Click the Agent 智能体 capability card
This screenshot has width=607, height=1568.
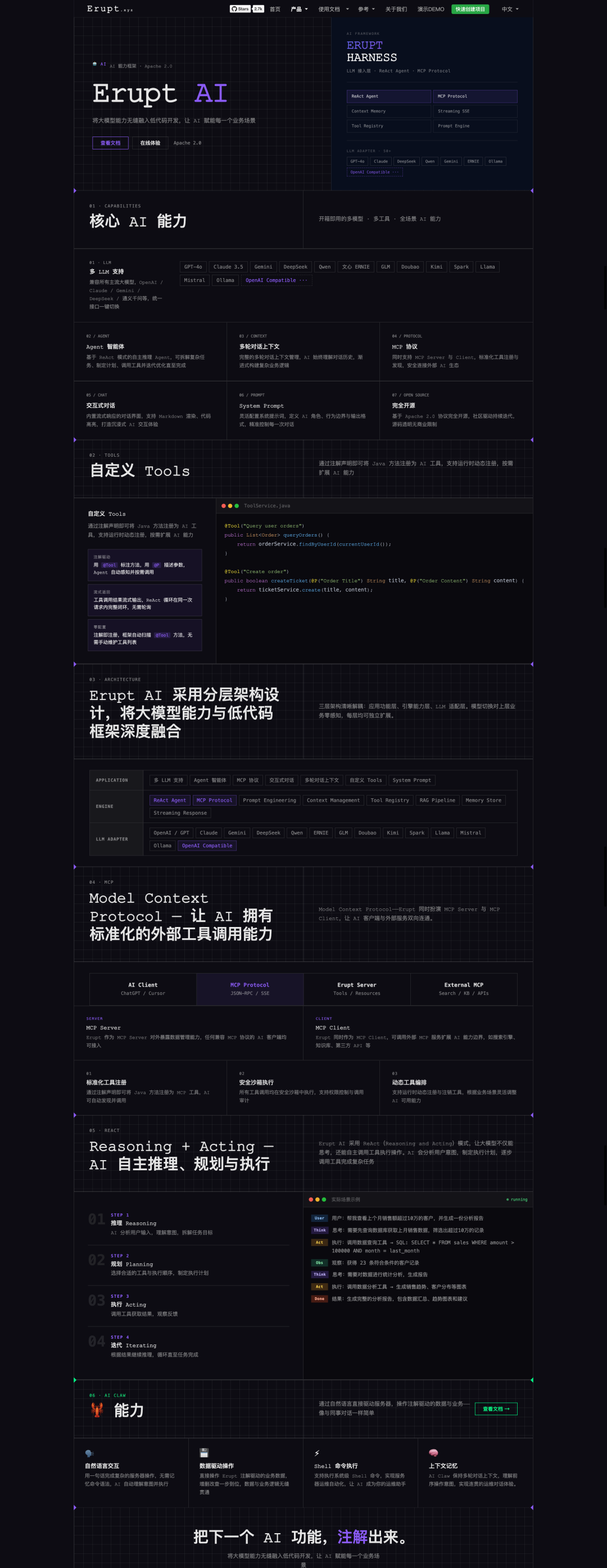coord(151,351)
